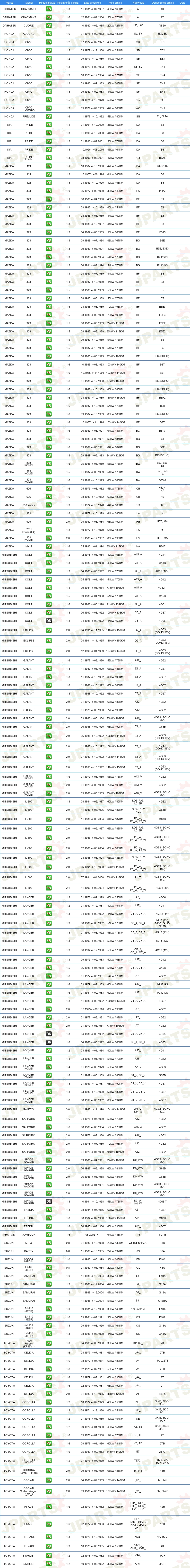Click the fuel icon in HONDA CIVIC TOURER row

click(49, 108)
